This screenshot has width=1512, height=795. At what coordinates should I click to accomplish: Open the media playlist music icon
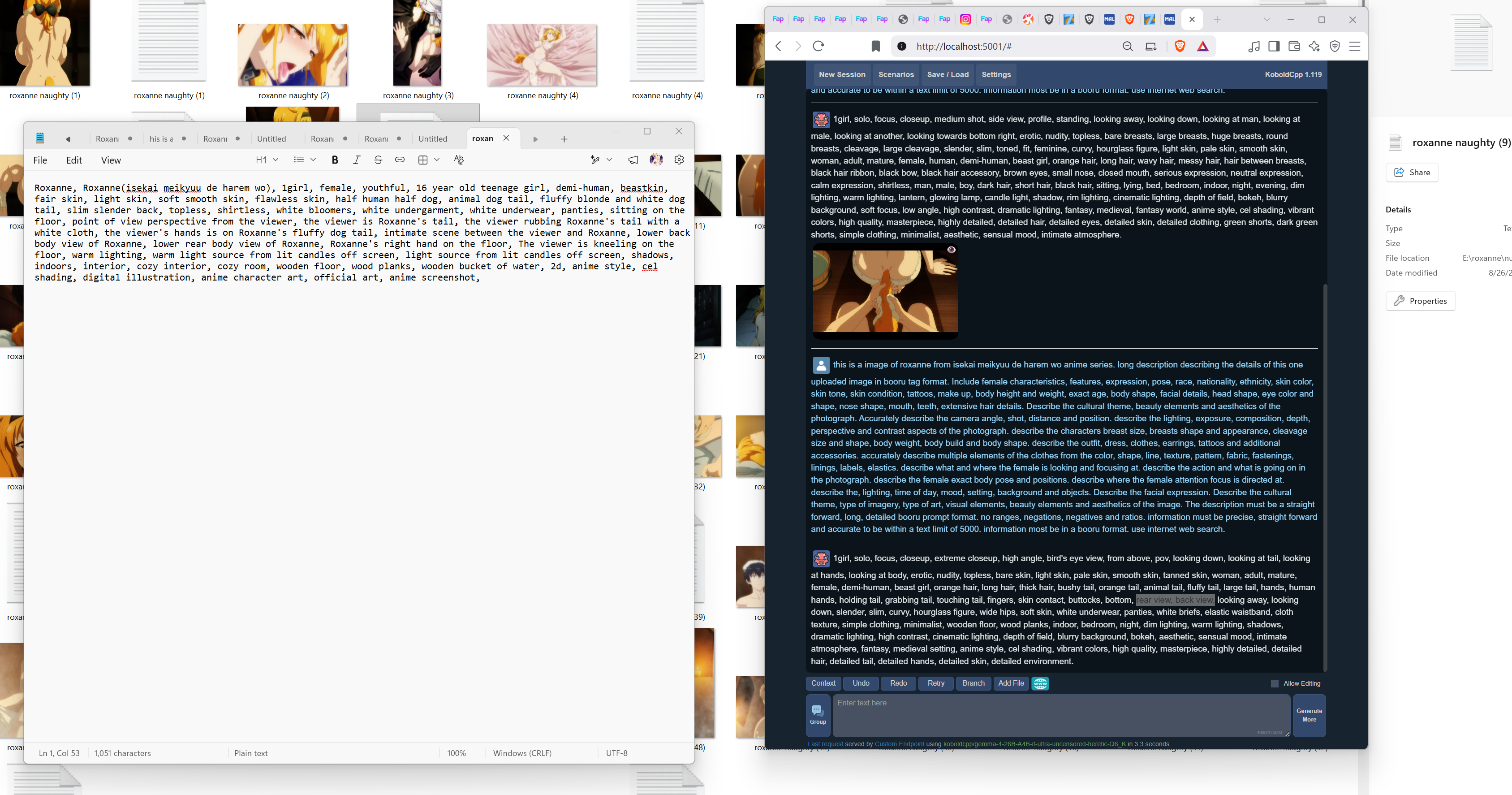tap(1254, 47)
